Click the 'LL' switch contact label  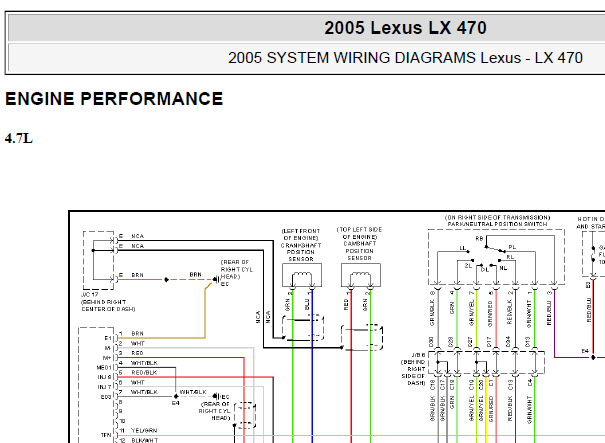coord(463,248)
